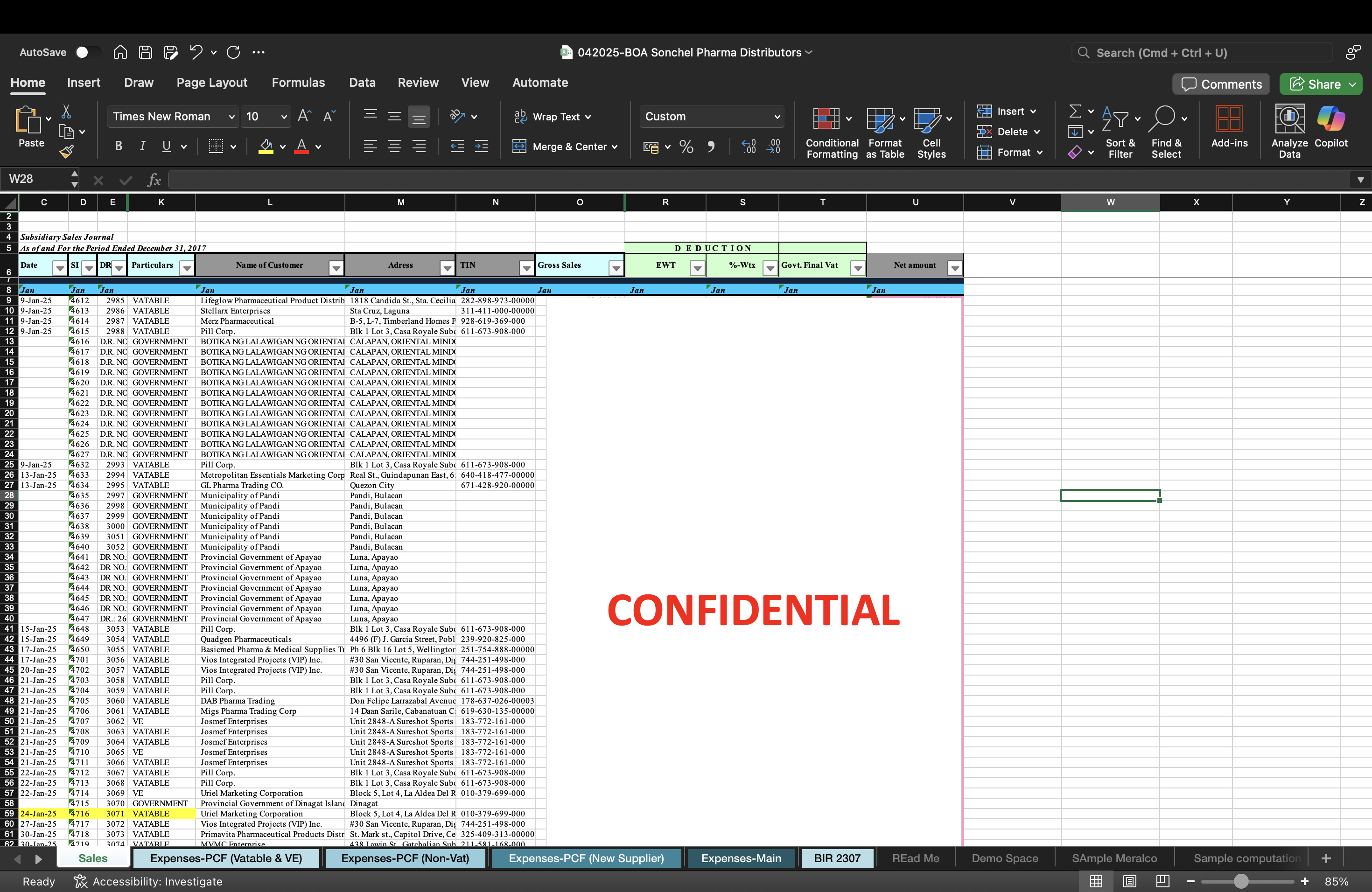
Task: Open the Name of Customer filter dropdown
Action: [336, 268]
